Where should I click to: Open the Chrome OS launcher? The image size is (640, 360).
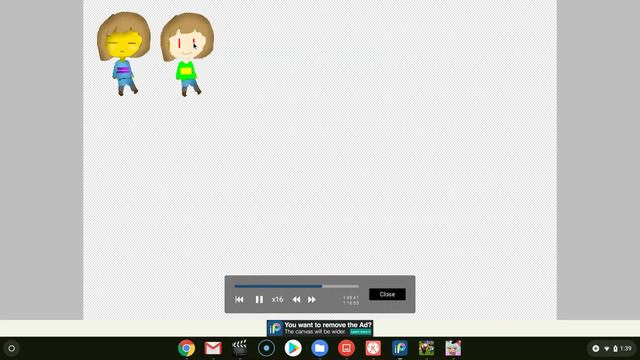(11, 348)
